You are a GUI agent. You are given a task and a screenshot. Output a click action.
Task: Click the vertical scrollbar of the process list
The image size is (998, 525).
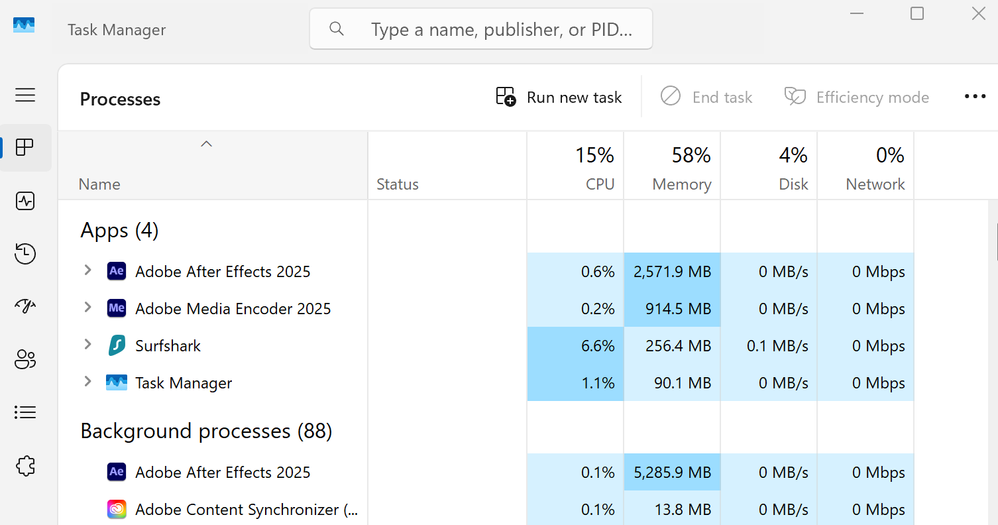(996, 242)
